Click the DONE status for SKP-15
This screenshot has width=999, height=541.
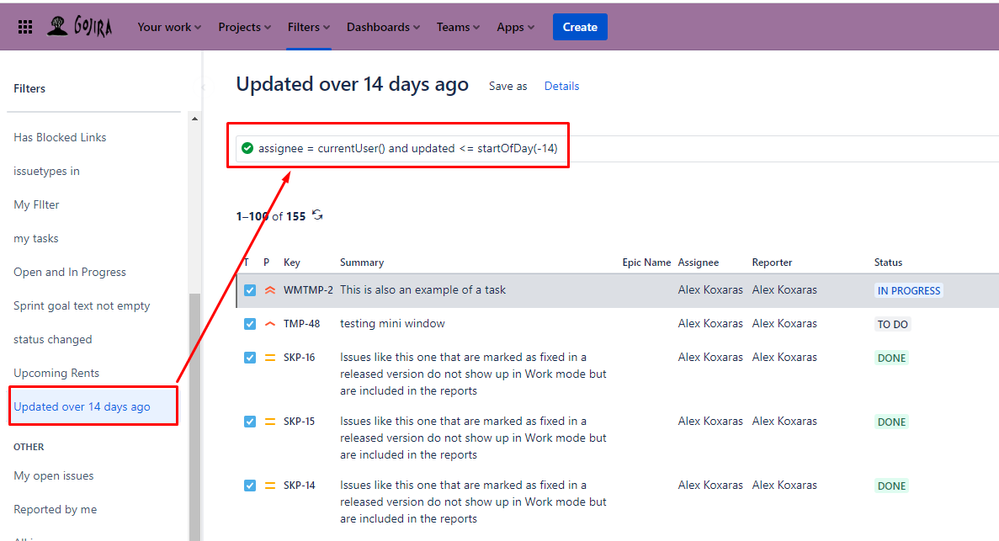coord(891,422)
